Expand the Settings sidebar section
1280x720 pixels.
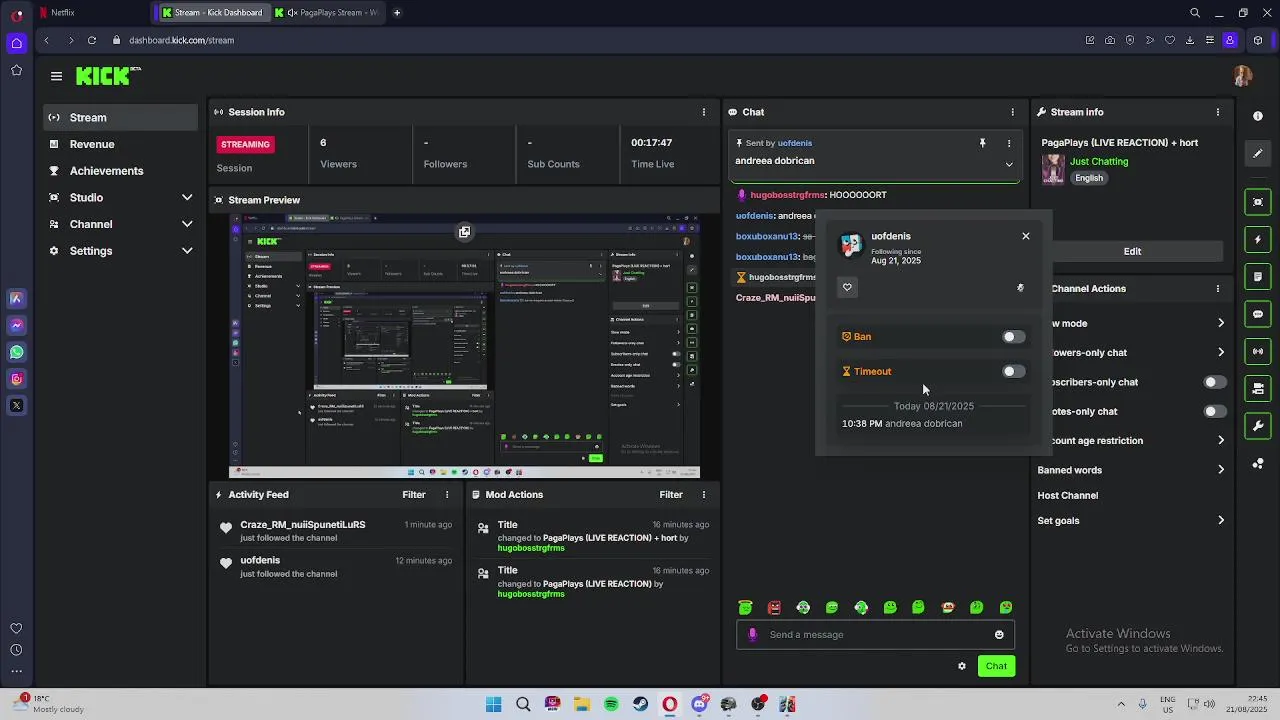187,251
